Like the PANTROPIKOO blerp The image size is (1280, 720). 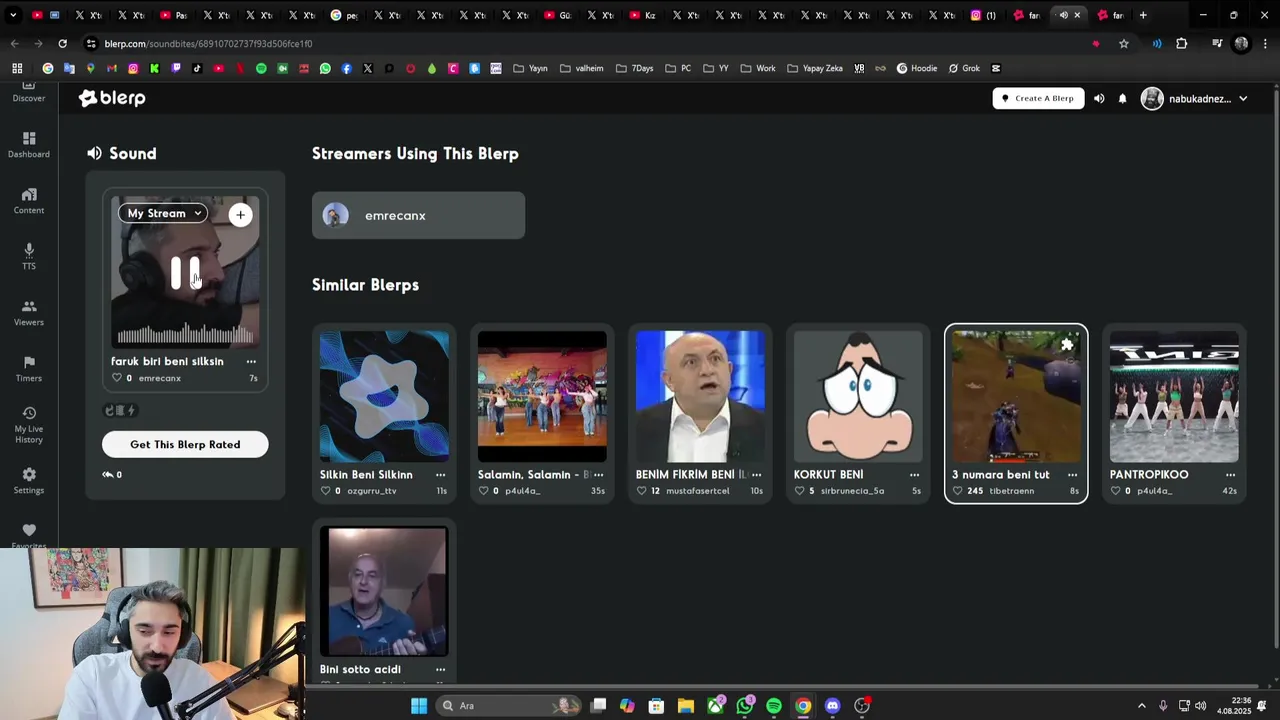tap(1115, 491)
